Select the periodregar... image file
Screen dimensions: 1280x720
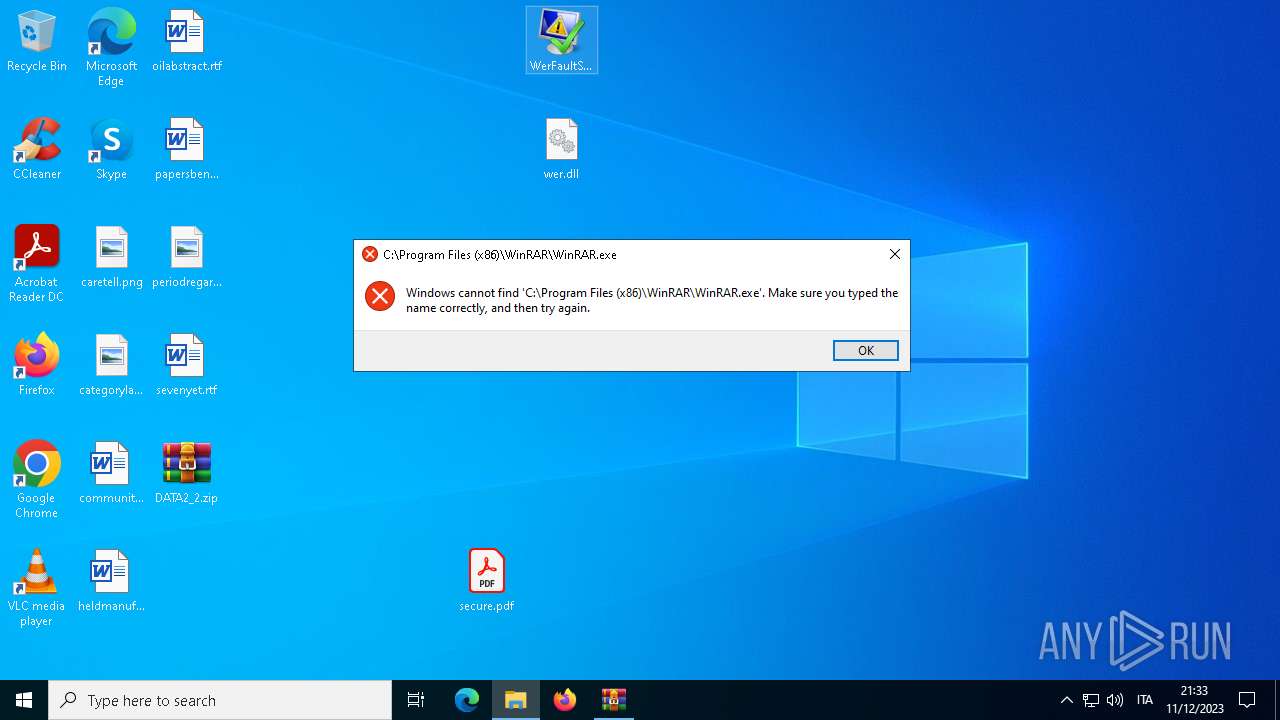pos(187,257)
